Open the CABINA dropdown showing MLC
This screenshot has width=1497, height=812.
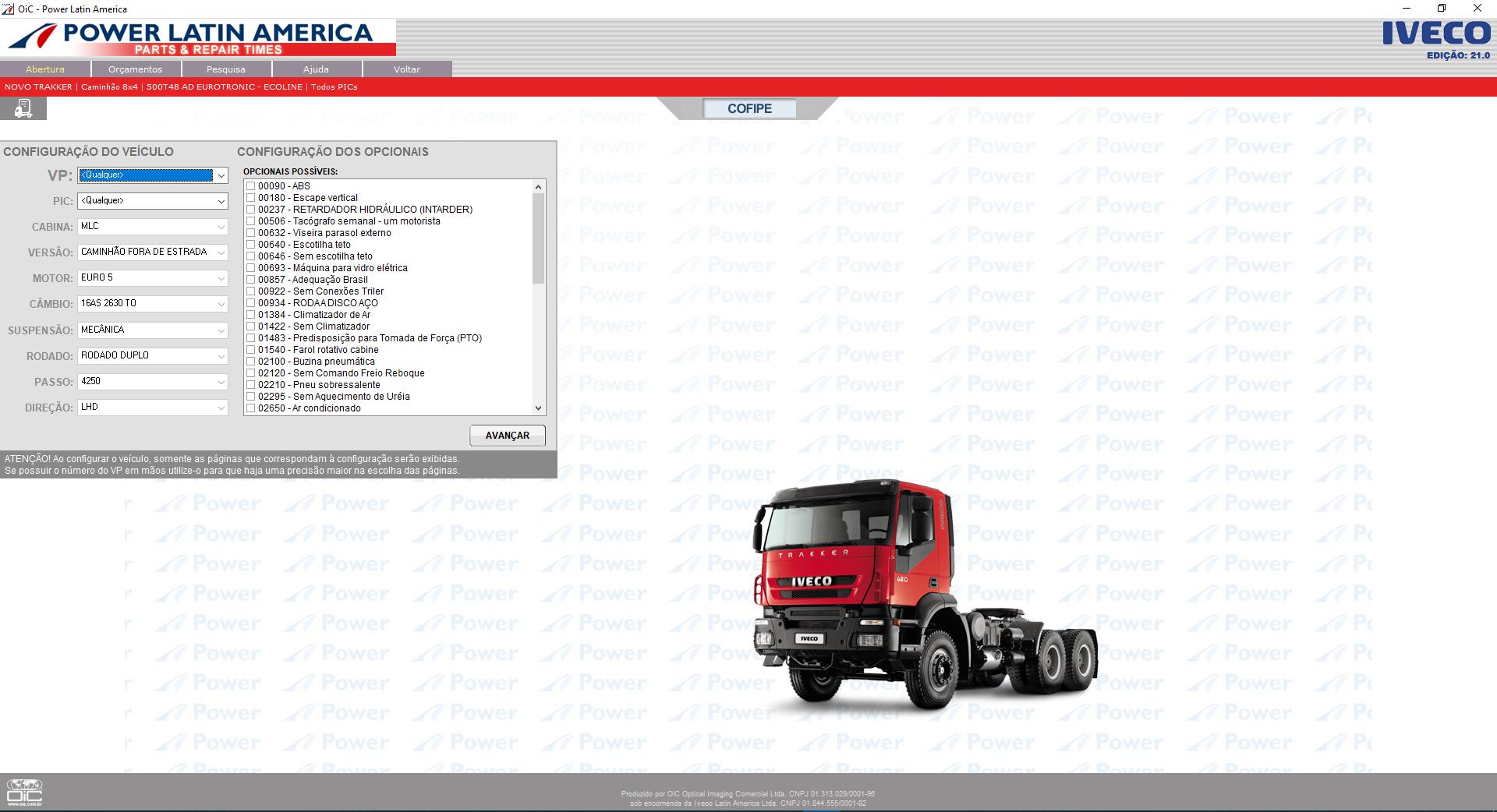[x=153, y=227]
